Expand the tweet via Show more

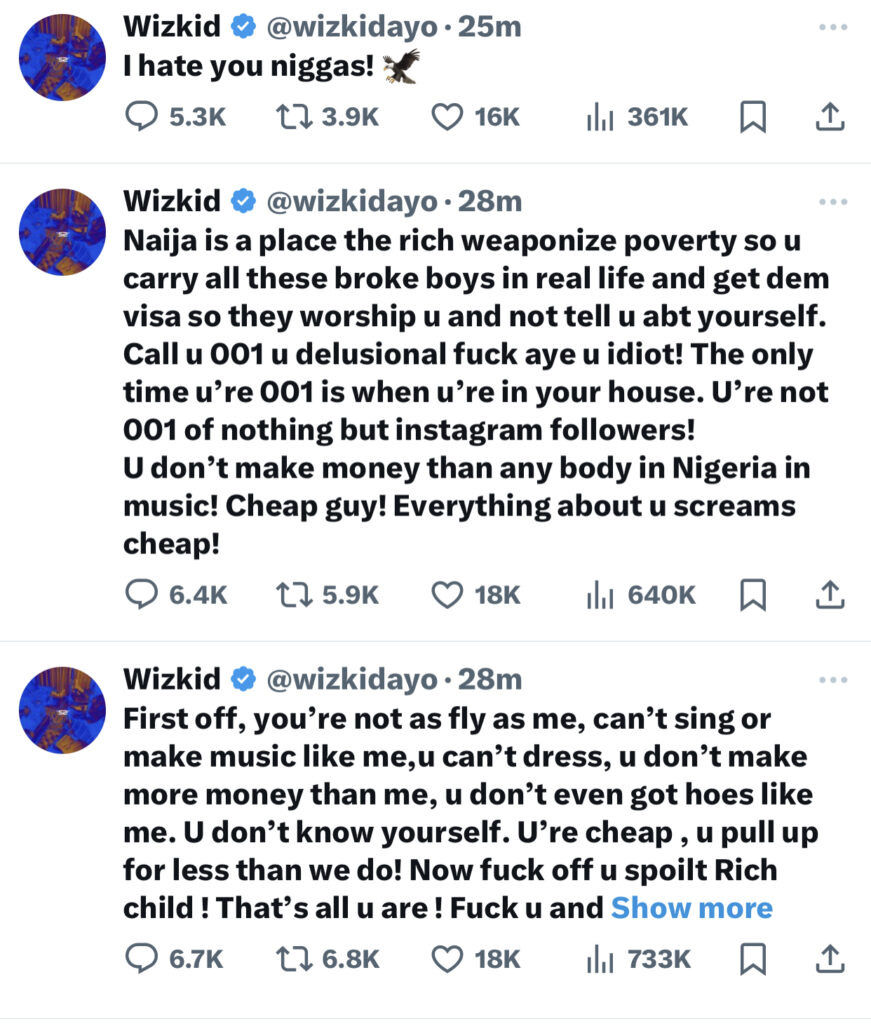click(x=691, y=908)
